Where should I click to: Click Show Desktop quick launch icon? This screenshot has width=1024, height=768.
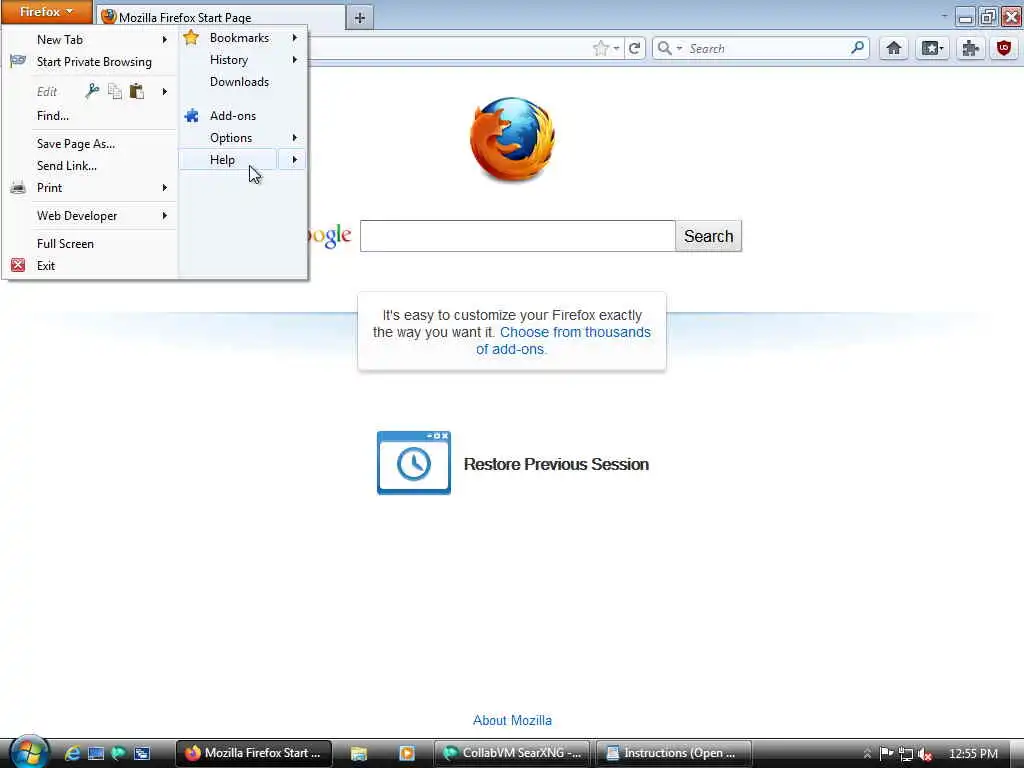pyautogui.click(x=96, y=753)
